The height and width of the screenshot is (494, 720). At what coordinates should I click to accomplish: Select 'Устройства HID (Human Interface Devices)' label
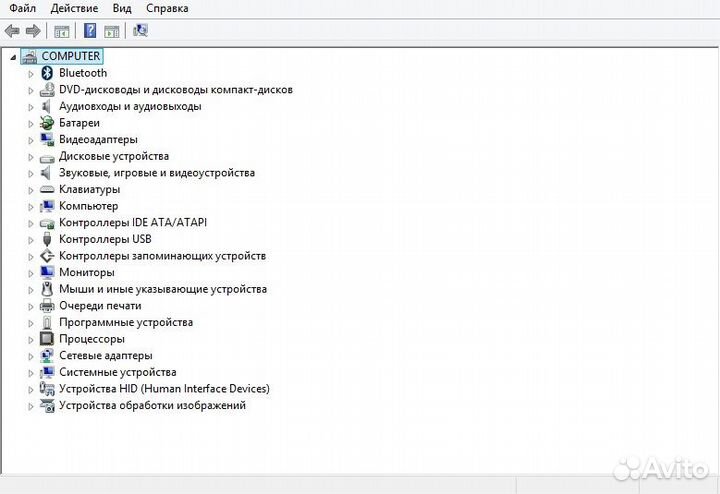coord(164,389)
